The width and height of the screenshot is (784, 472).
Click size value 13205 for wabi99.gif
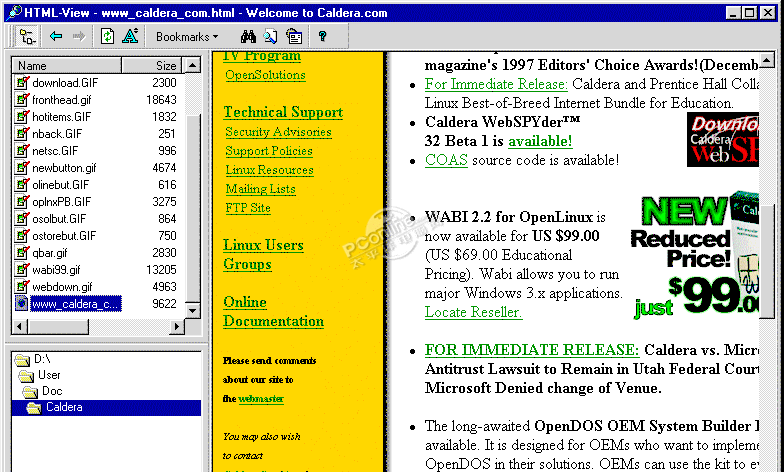coord(161,270)
